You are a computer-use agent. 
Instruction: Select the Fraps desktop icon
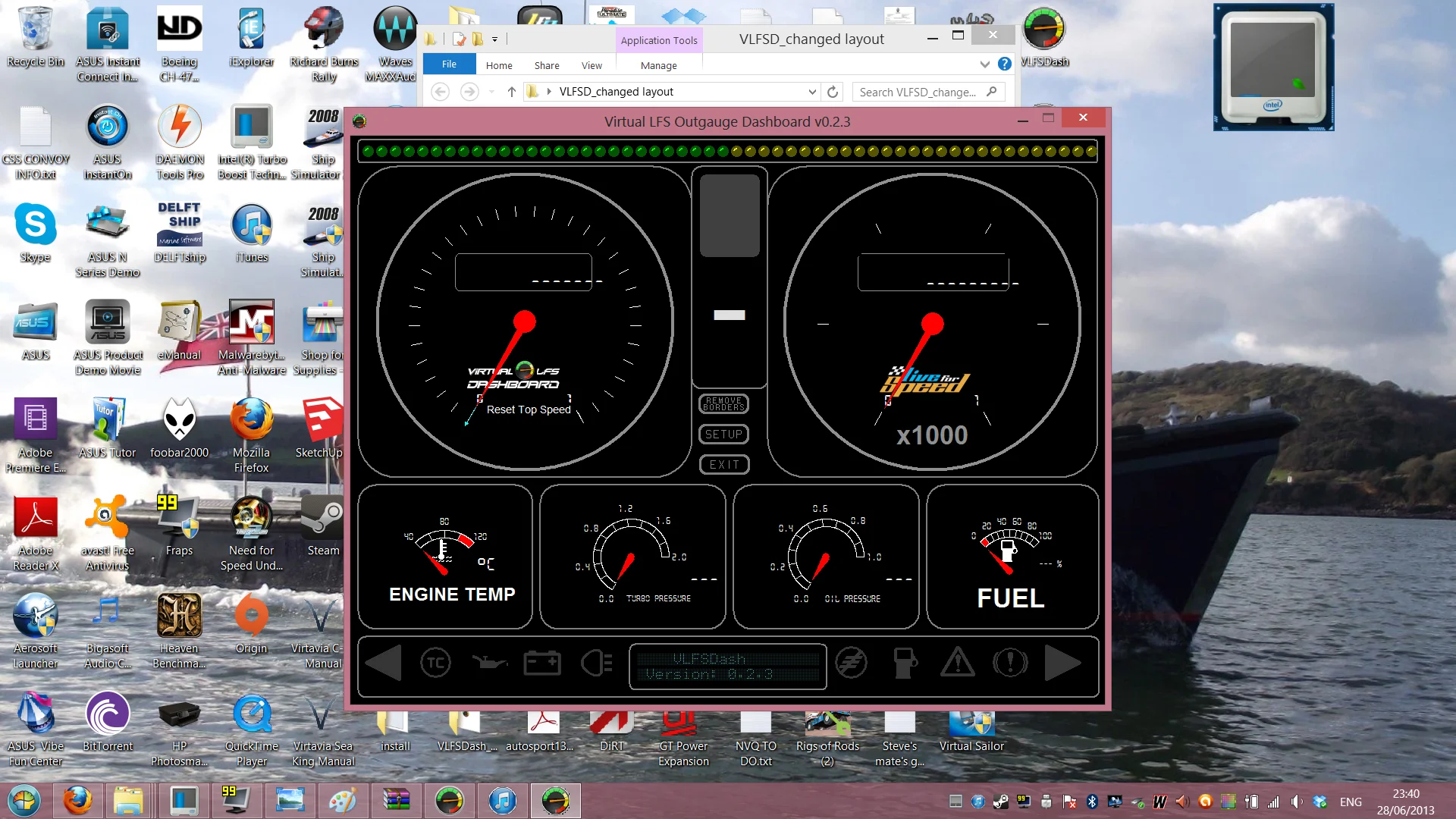[179, 526]
